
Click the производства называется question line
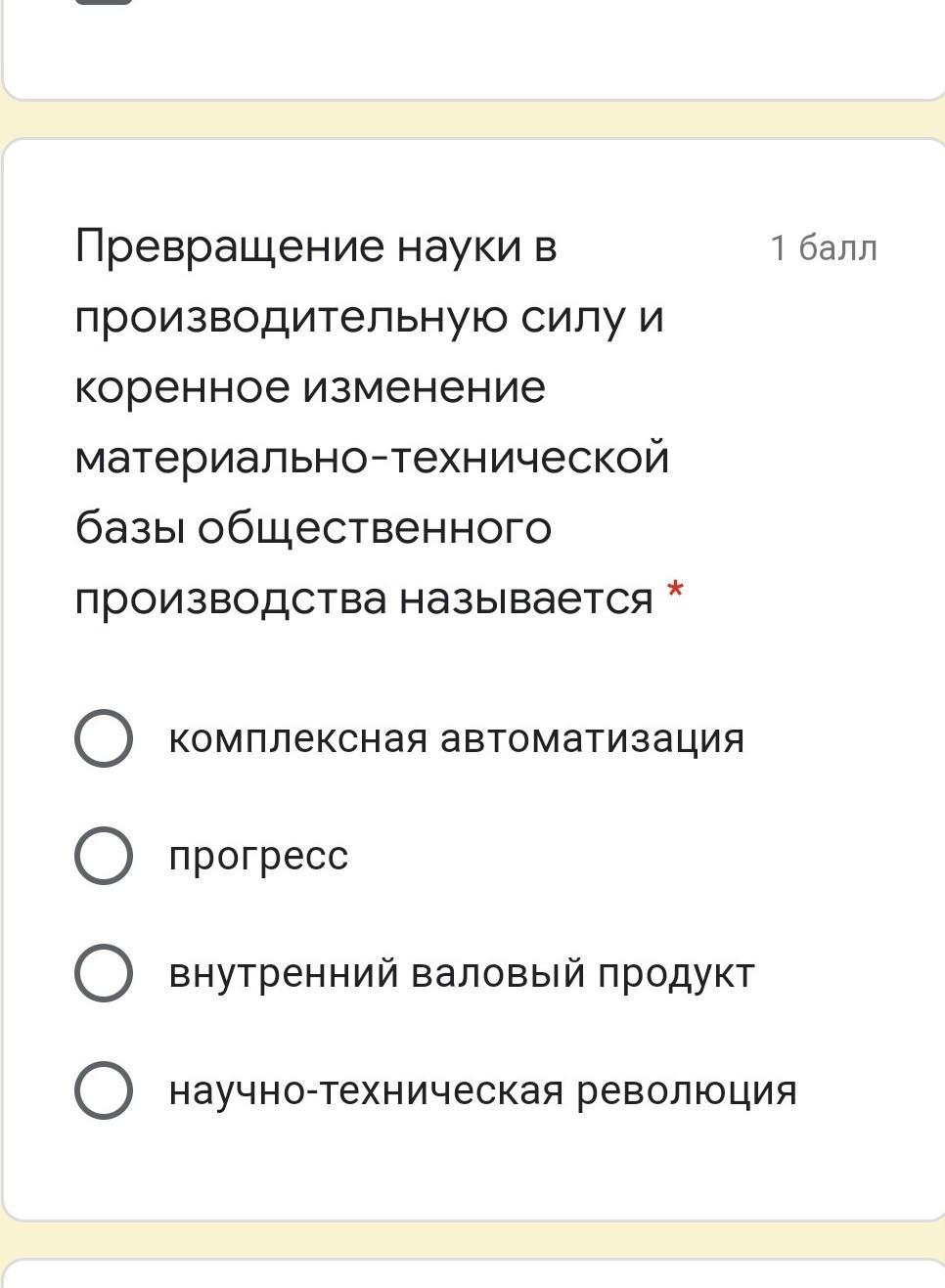(364, 599)
